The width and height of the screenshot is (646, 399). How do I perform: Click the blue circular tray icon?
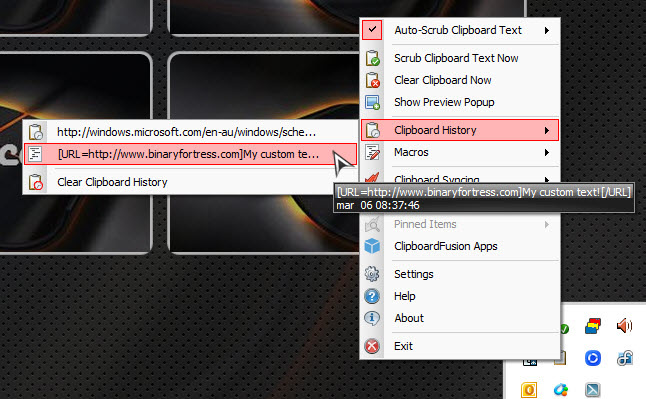pyautogui.click(x=593, y=358)
